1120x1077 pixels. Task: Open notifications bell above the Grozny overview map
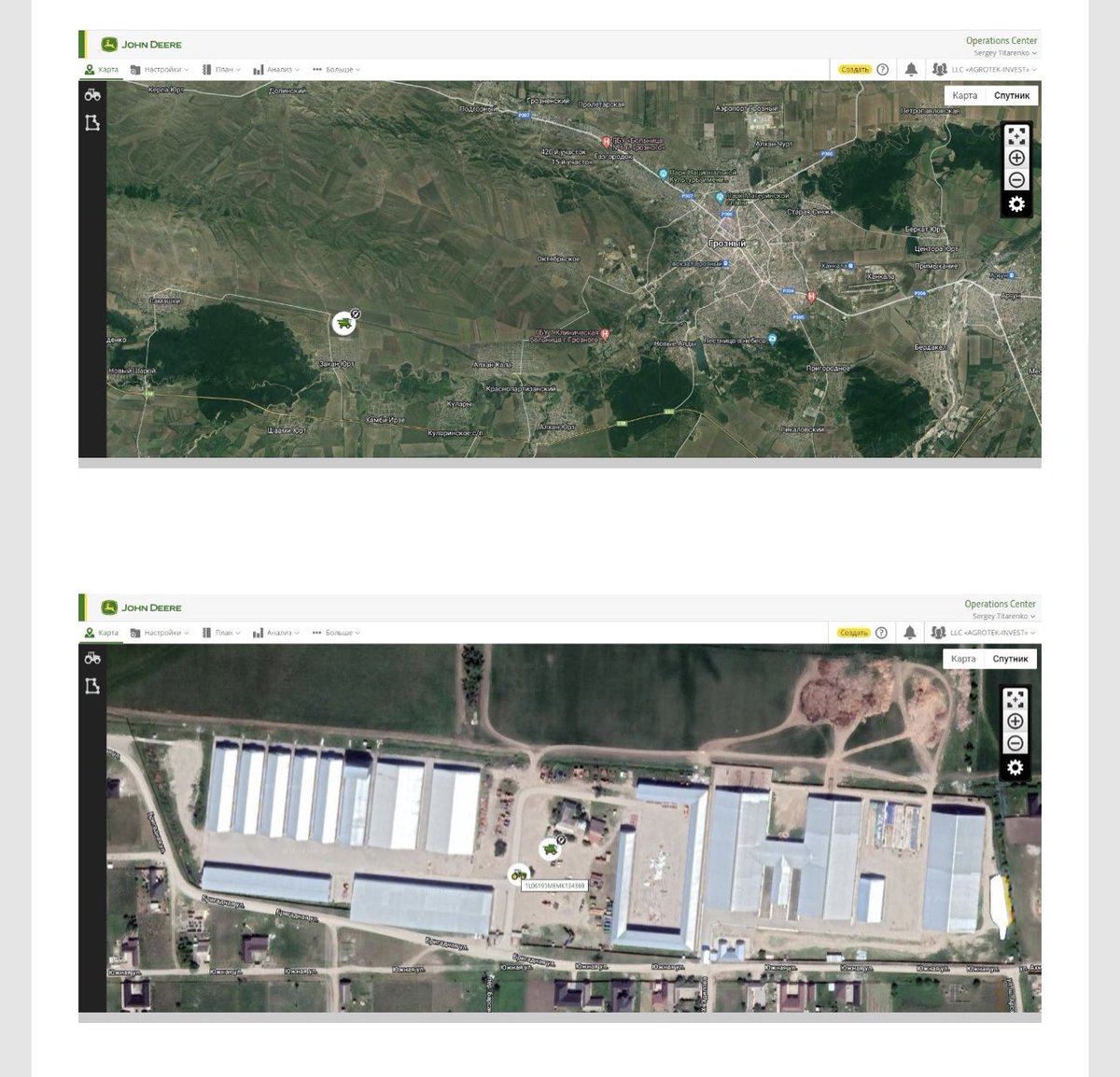[x=911, y=69]
